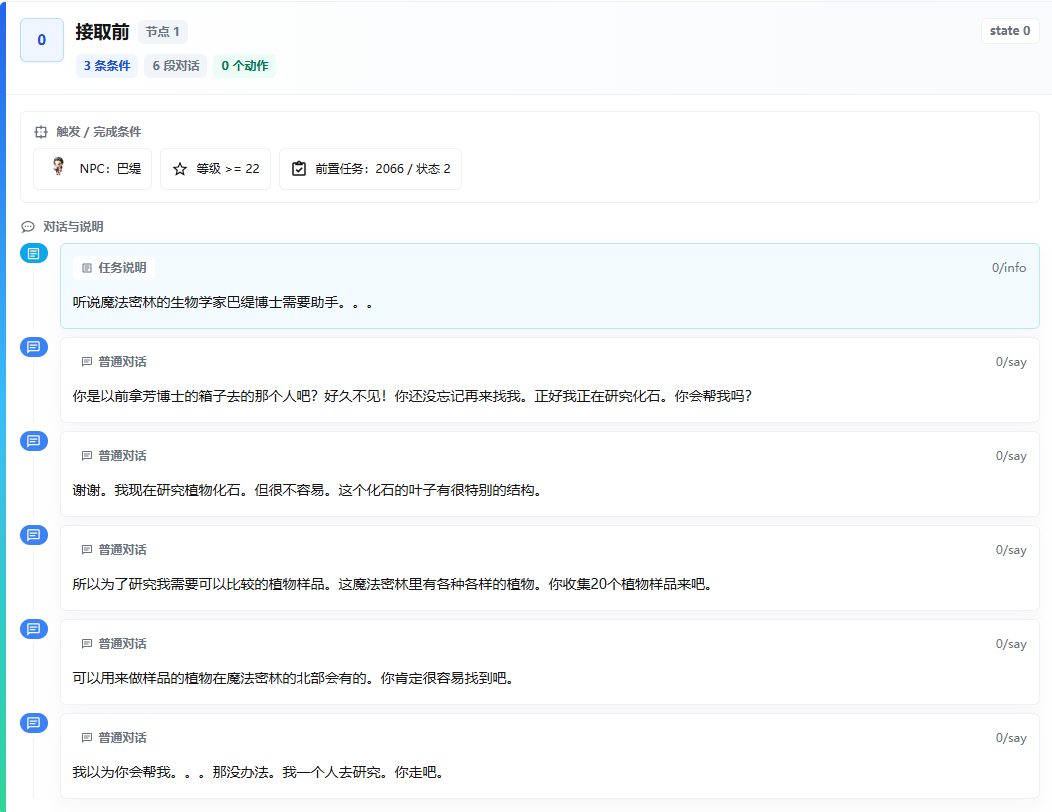The image size is (1052, 812).
Task: Click the speech bubble icon beside 对话与说明
Action: (28, 227)
